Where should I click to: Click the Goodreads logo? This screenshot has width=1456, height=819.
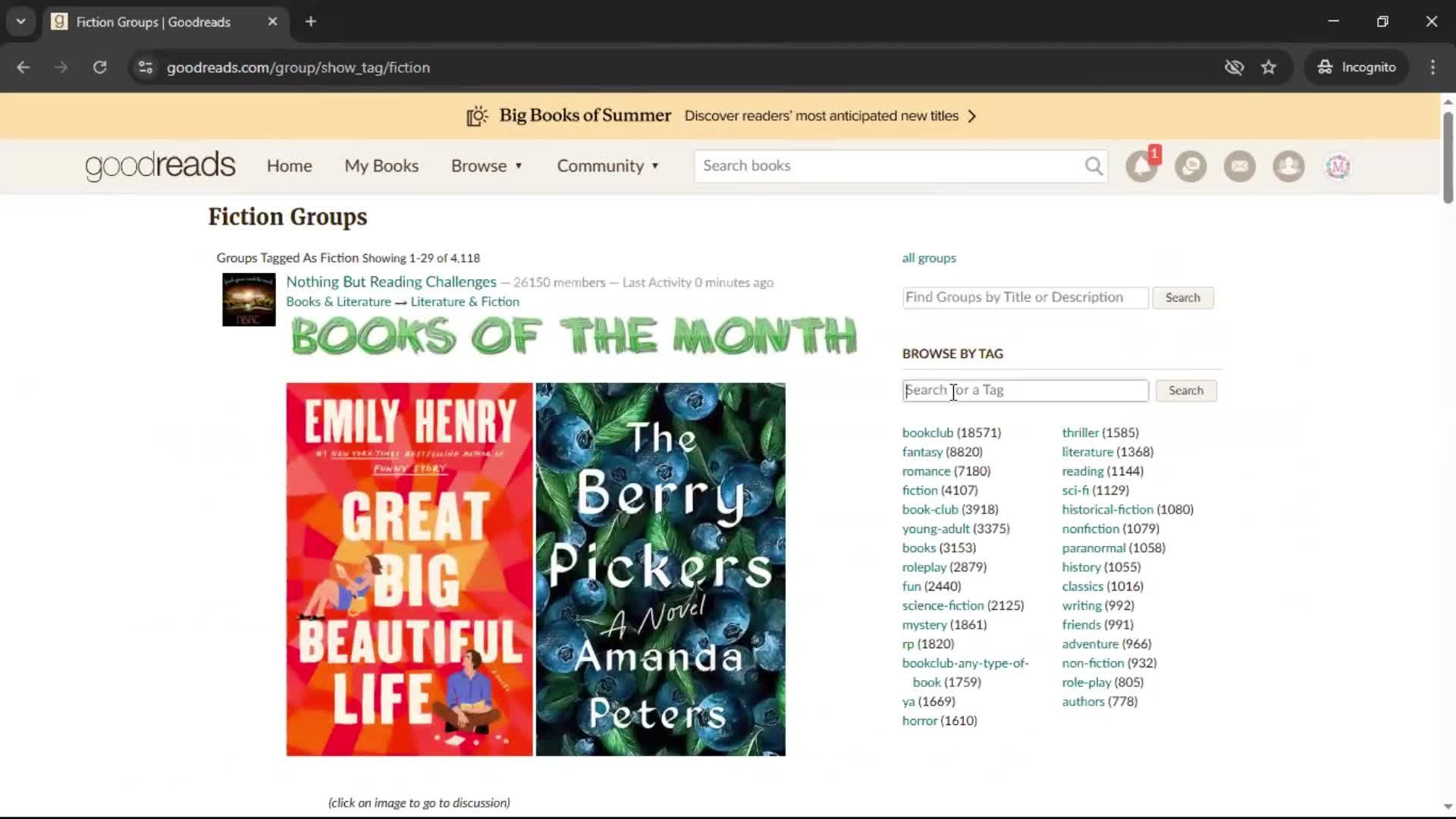coord(160,166)
